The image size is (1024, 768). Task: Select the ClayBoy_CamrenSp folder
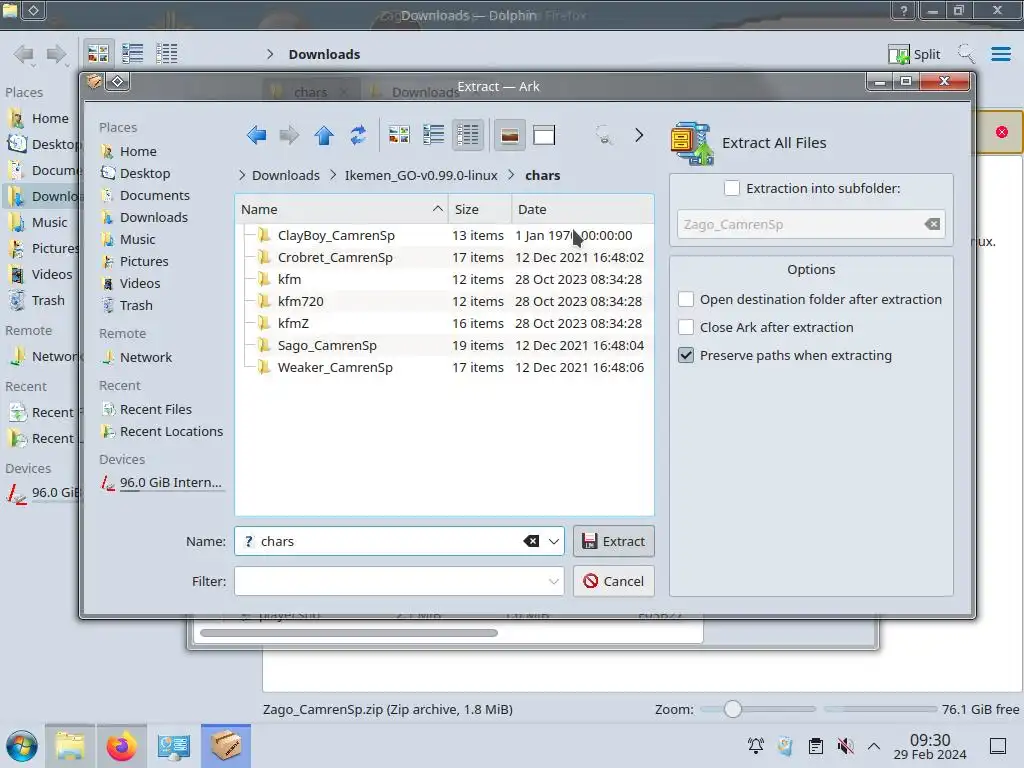coord(336,235)
